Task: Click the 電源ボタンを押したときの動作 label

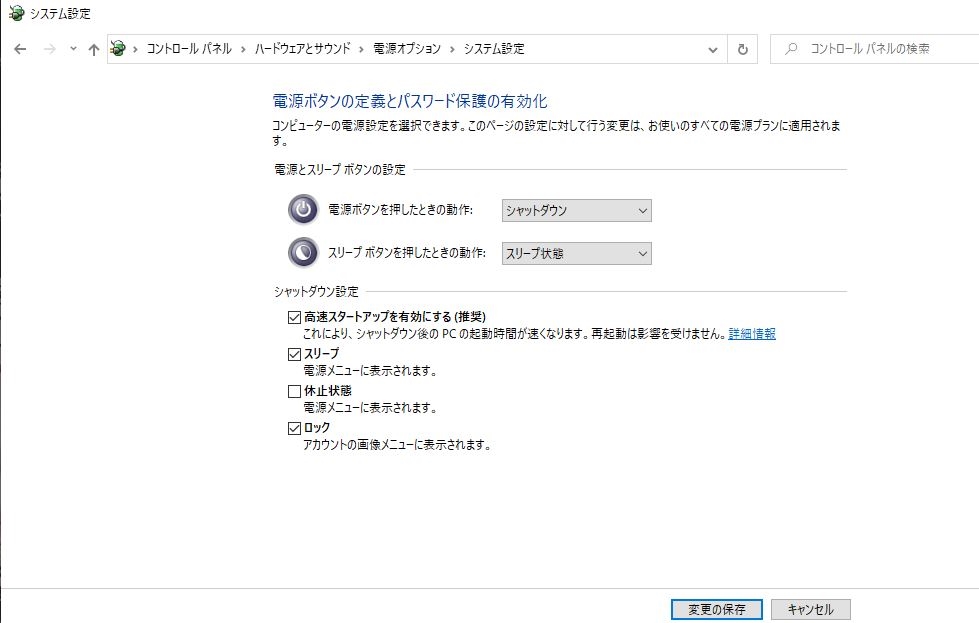Action: (x=400, y=210)
